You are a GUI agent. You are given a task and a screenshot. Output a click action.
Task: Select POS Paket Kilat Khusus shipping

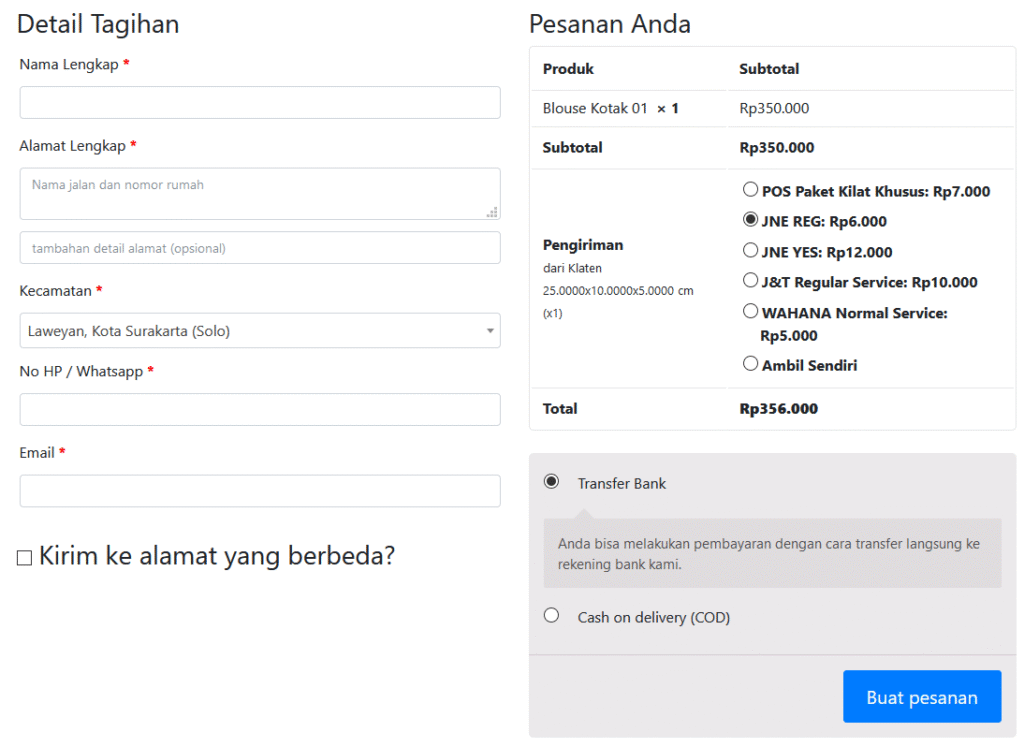[x=750, y=189]
